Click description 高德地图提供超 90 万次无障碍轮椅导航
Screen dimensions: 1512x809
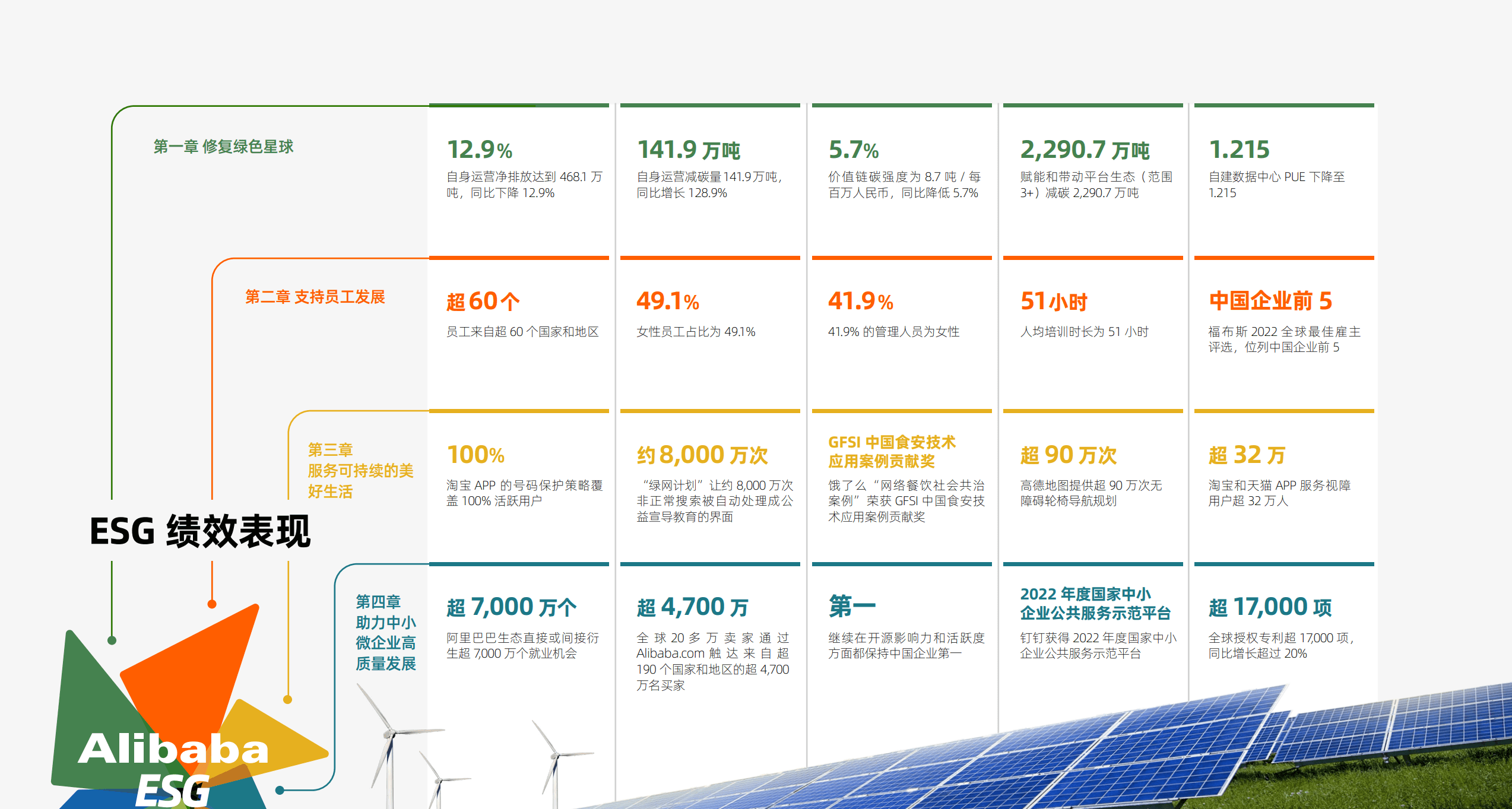coord(1091,493)
